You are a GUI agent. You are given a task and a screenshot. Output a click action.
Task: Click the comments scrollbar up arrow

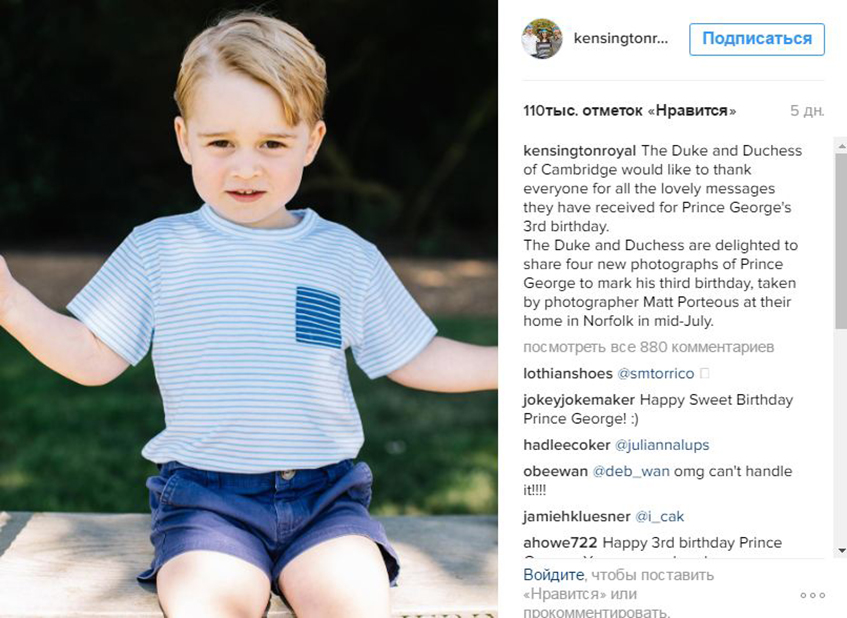point(841,146)
